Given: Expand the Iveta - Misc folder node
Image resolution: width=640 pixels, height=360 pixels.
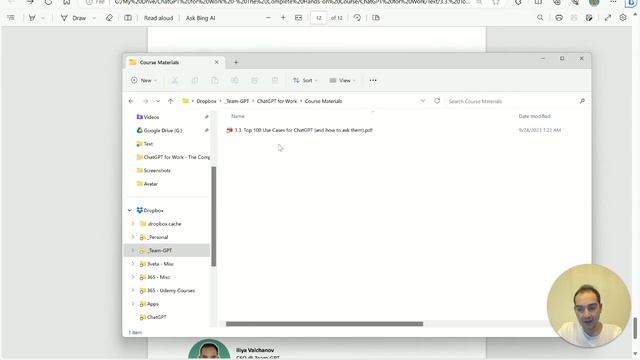Looking at the screenshot, I should [x=133, y=264].
